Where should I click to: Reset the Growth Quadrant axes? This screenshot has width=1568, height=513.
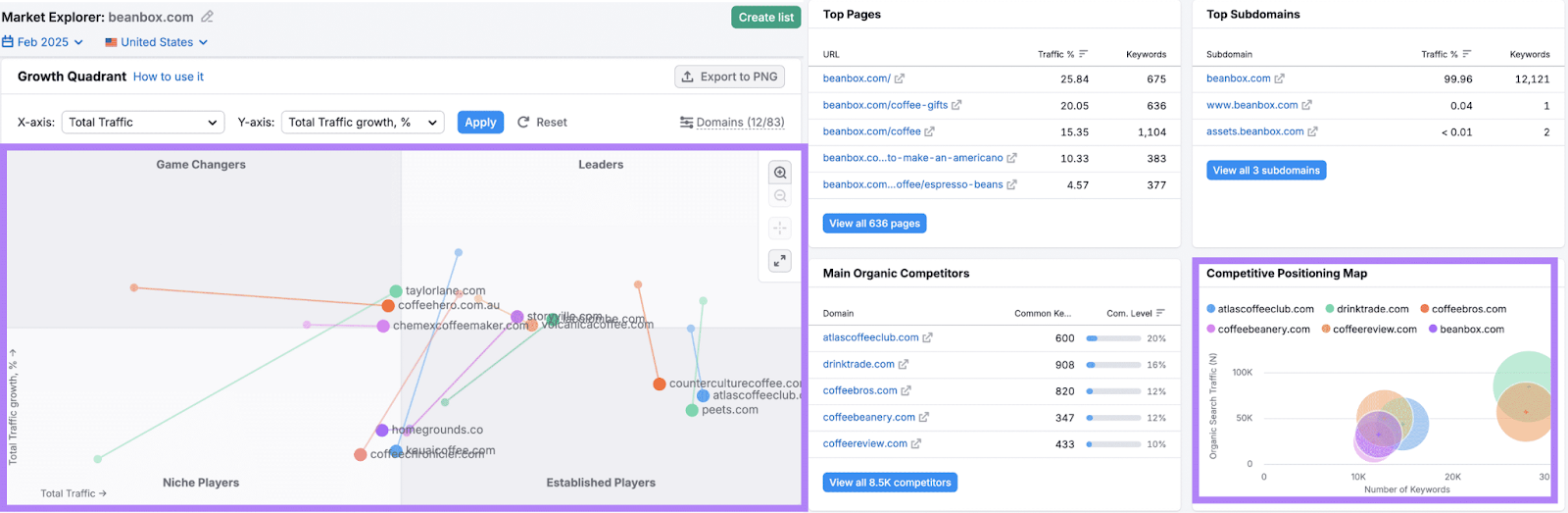tap(542, 123)
